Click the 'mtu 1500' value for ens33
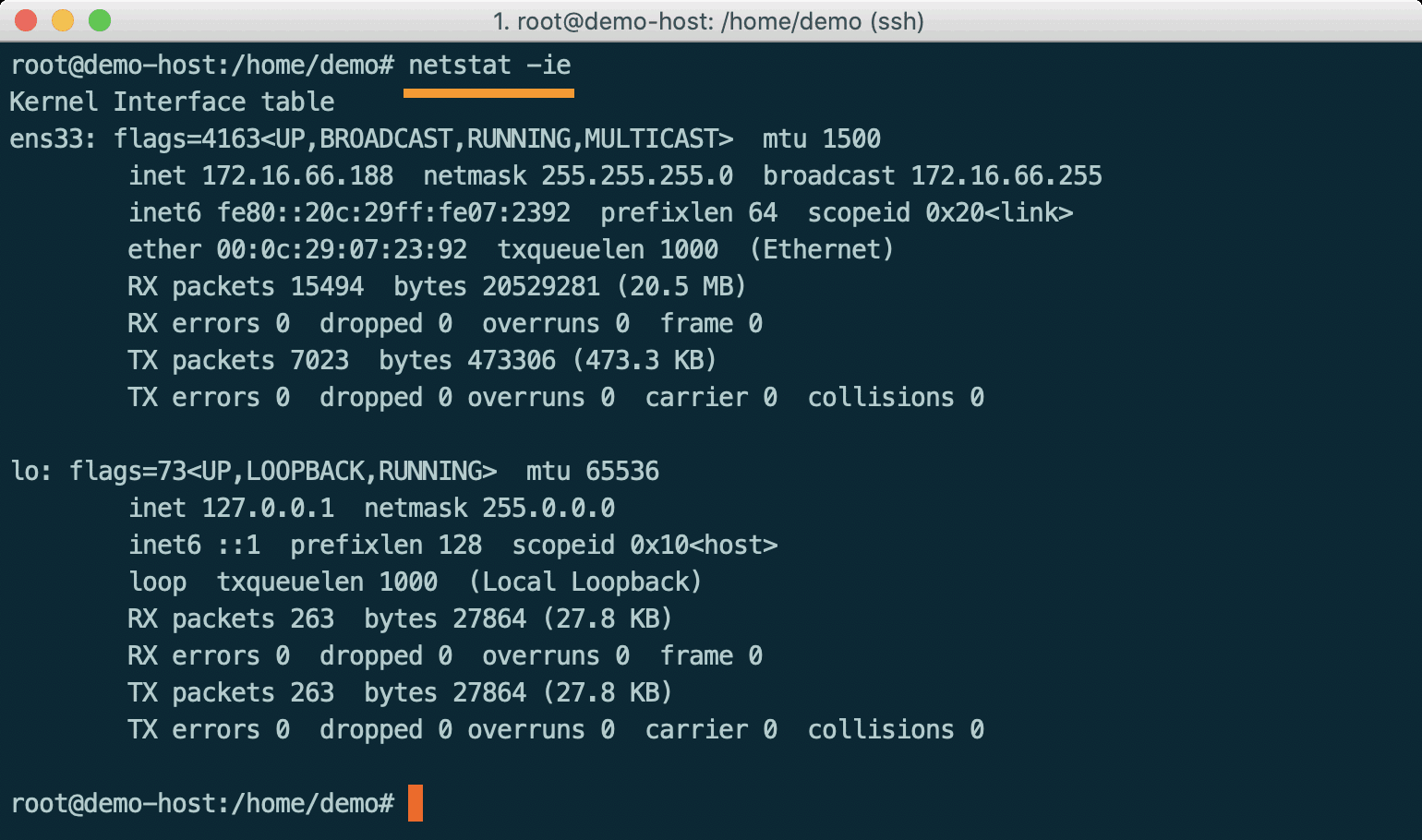This screenshot has height=840, width=1422. (x=821, y=138)
